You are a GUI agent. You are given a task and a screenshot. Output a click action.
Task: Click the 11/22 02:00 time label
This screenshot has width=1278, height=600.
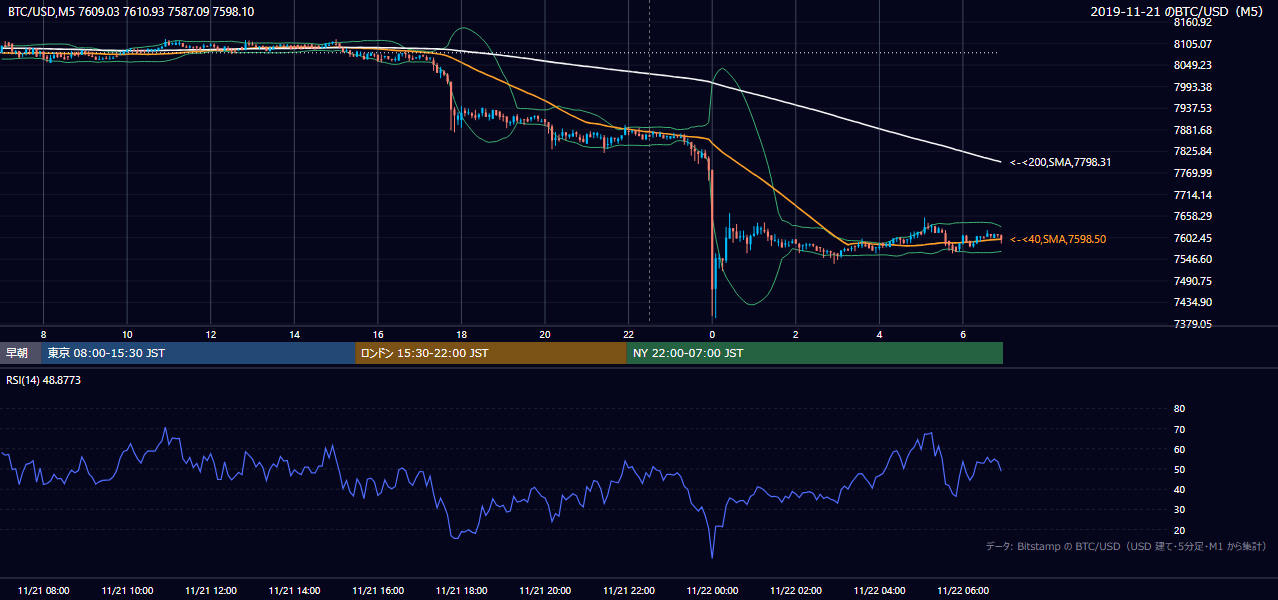796,591
